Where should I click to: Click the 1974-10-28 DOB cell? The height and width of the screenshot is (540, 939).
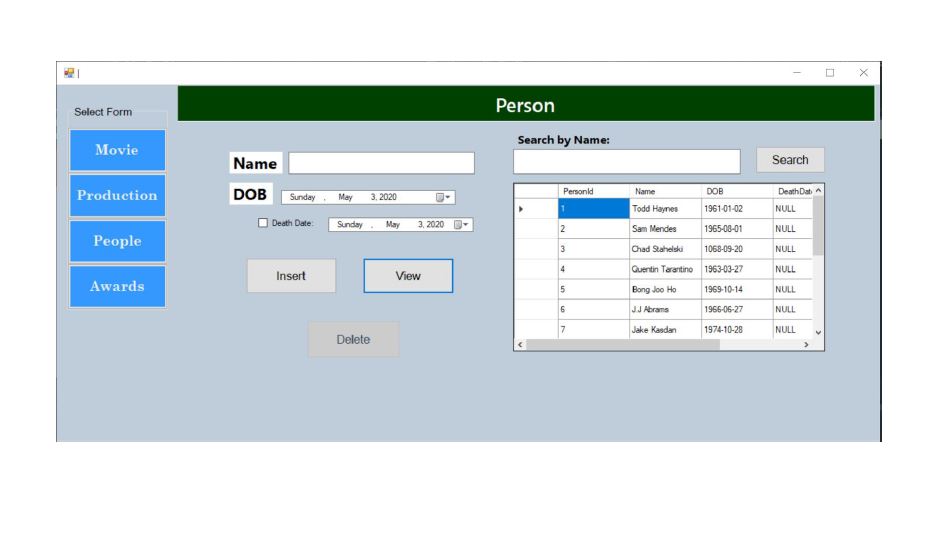(737, 329)
